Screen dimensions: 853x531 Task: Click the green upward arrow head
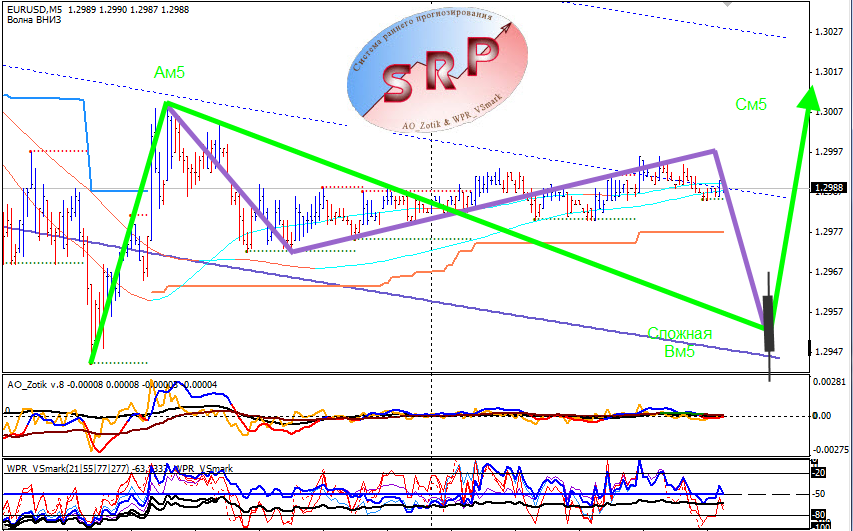pyautogui.click(x=810, y=98)
